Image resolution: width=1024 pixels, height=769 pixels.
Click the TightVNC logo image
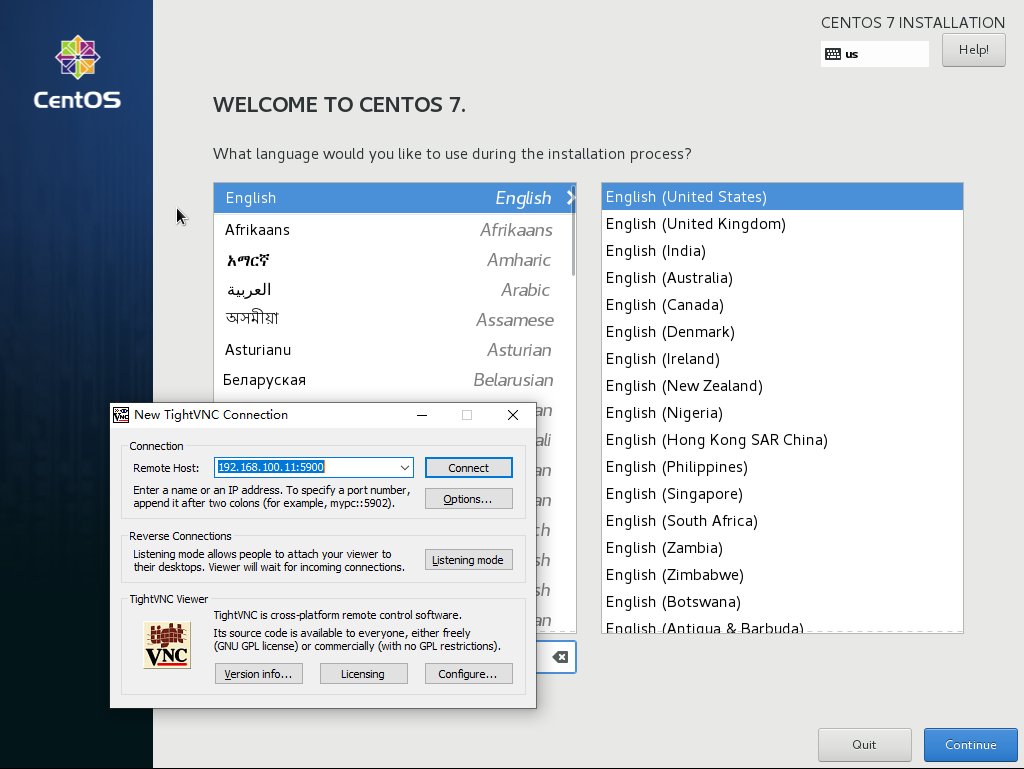[x=167, y=645]
